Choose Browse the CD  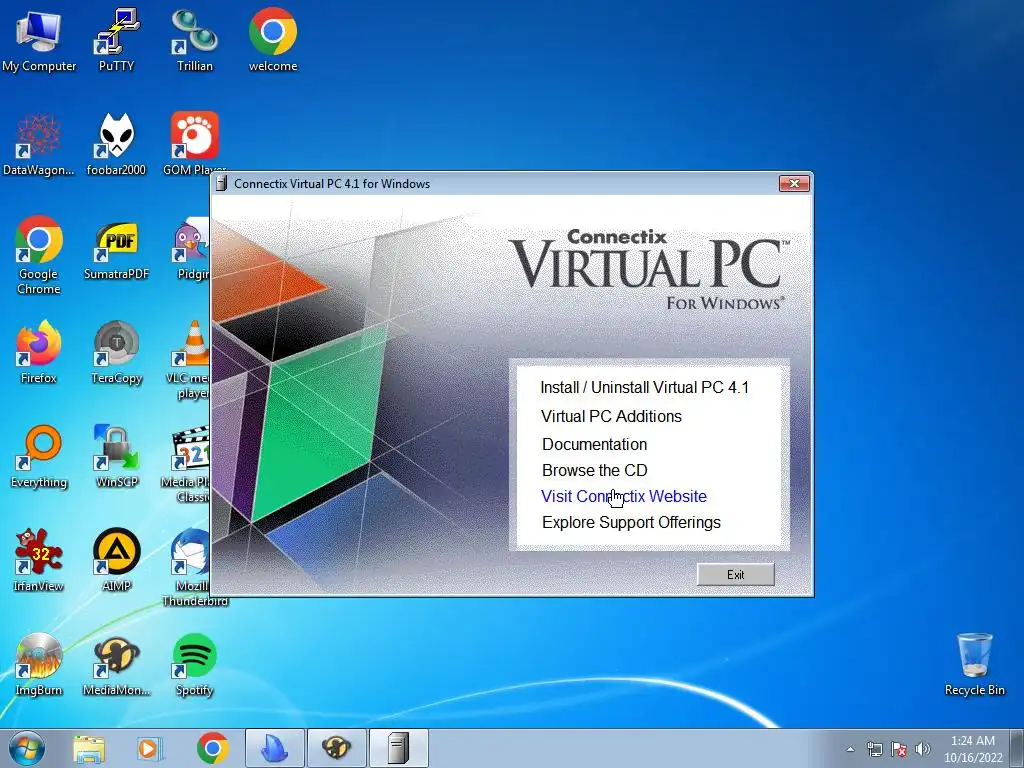(594, 470)
